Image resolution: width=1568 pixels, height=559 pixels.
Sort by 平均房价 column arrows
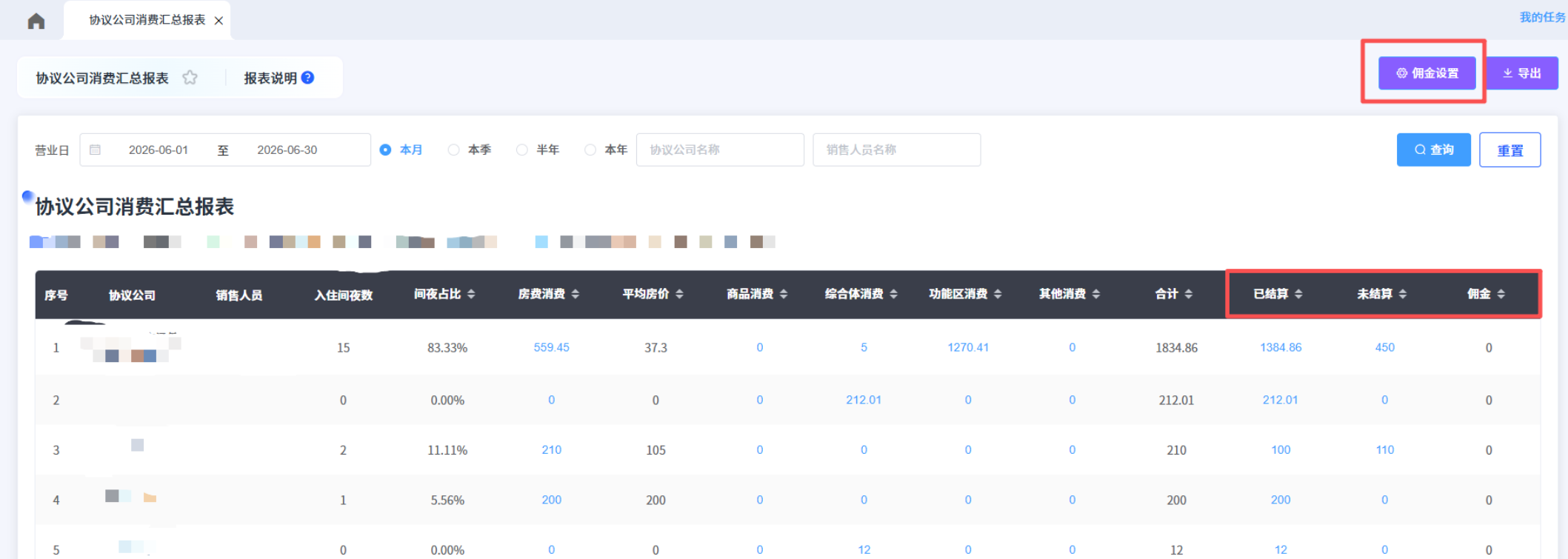click(679, 294)
